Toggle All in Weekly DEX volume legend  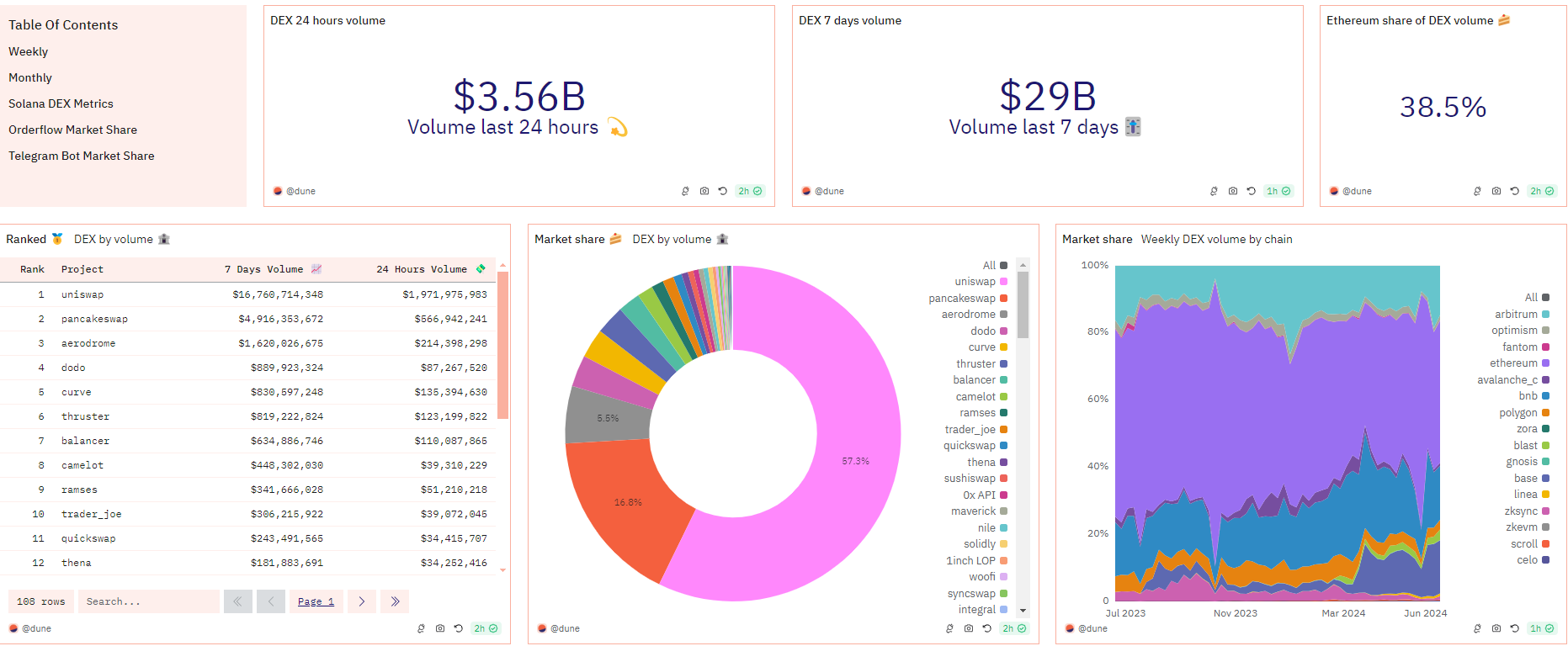[1531, 298]
